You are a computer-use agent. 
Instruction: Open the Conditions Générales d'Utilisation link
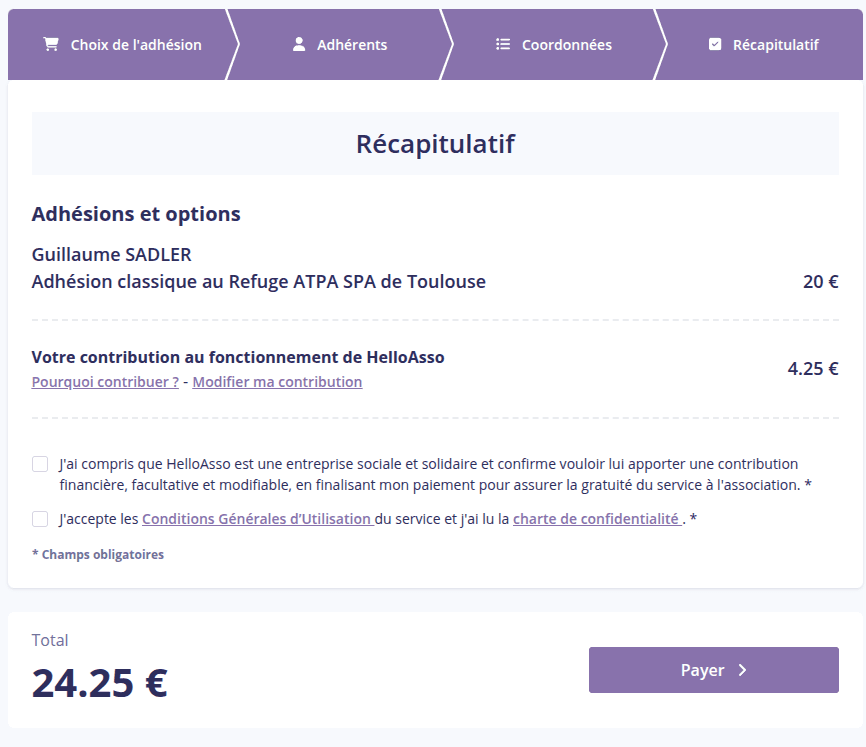(257, 518)
